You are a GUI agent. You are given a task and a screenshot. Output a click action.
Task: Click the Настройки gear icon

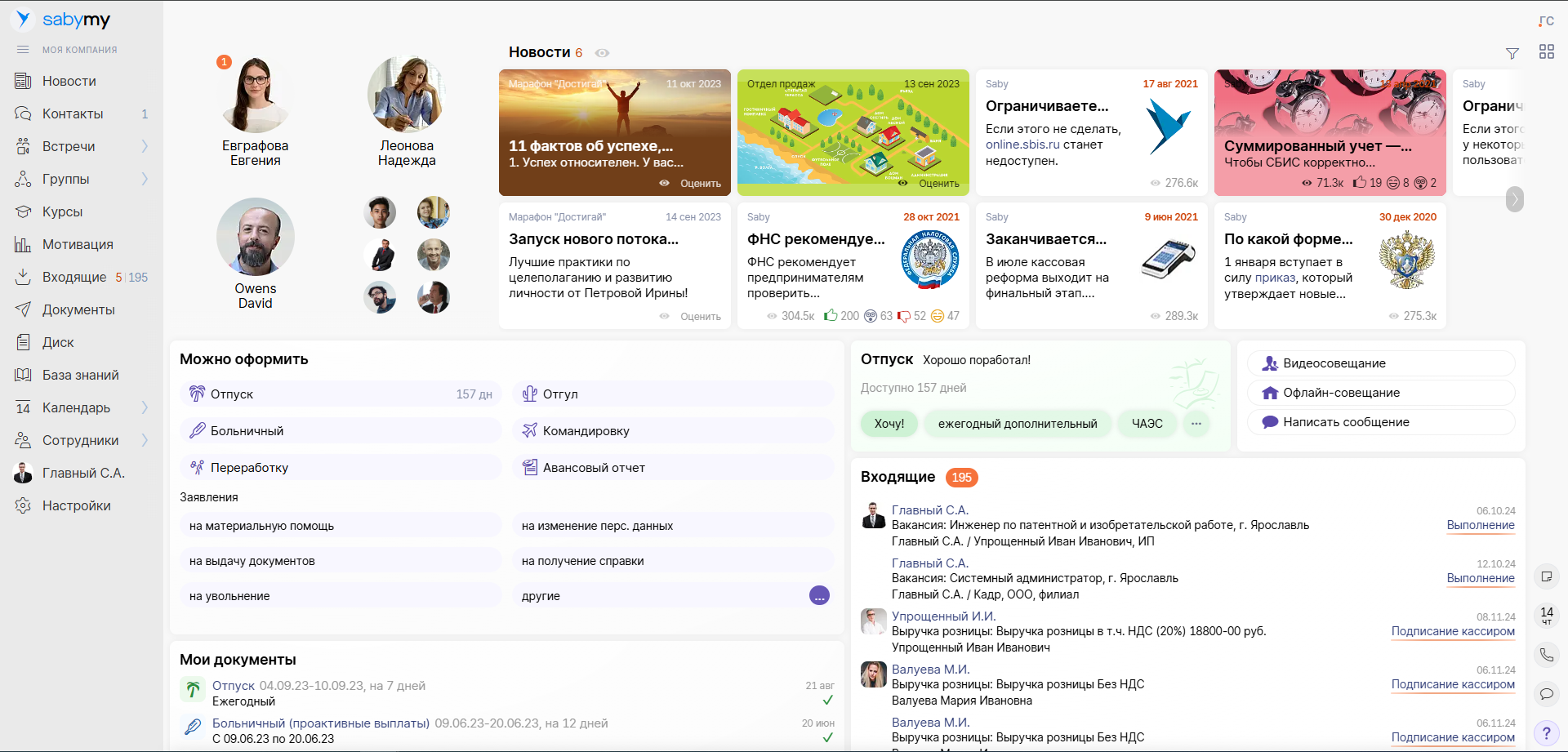tap(23, 505)
